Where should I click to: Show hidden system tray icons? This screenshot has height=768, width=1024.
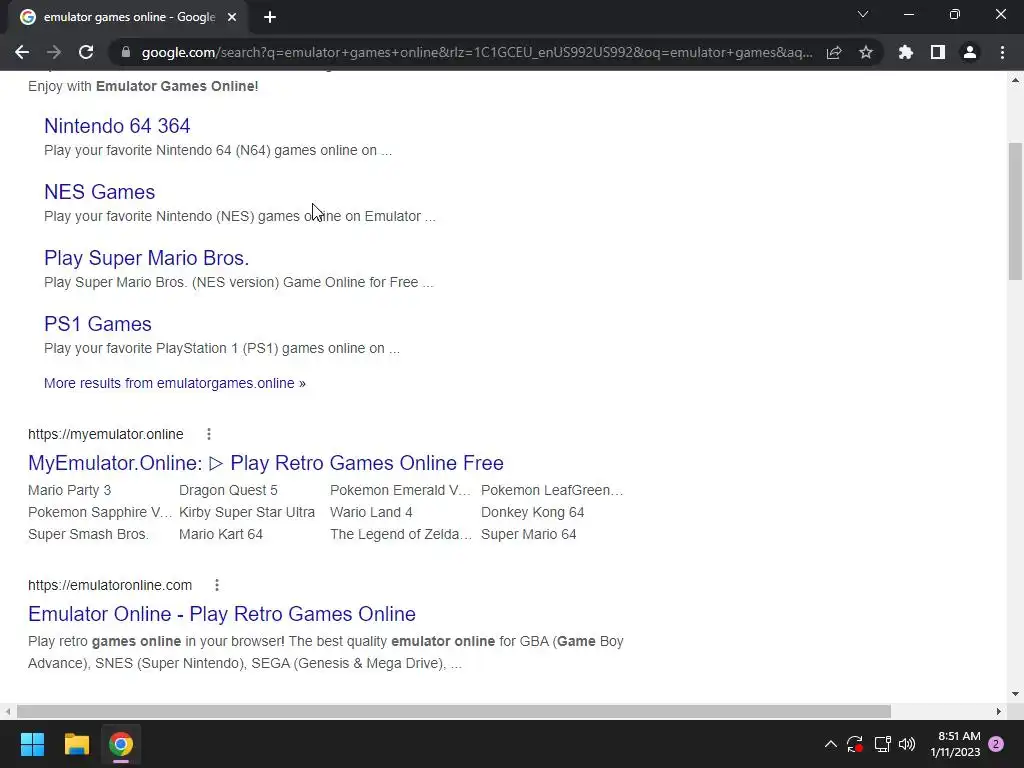click(x=831, y=744)
